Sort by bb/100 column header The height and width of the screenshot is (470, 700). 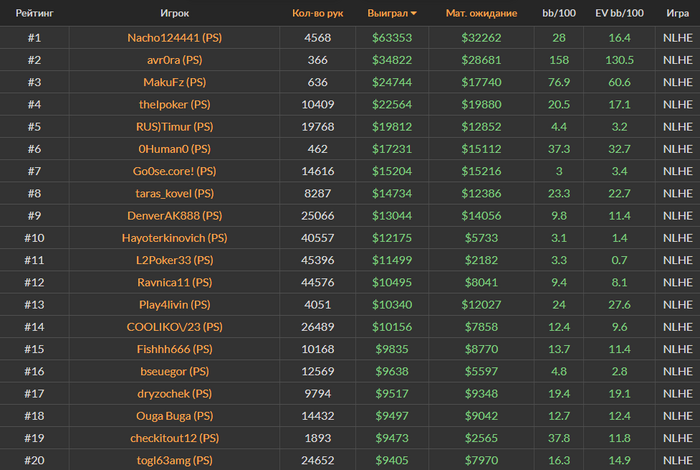pyautogui.click(x=558, y=14)
